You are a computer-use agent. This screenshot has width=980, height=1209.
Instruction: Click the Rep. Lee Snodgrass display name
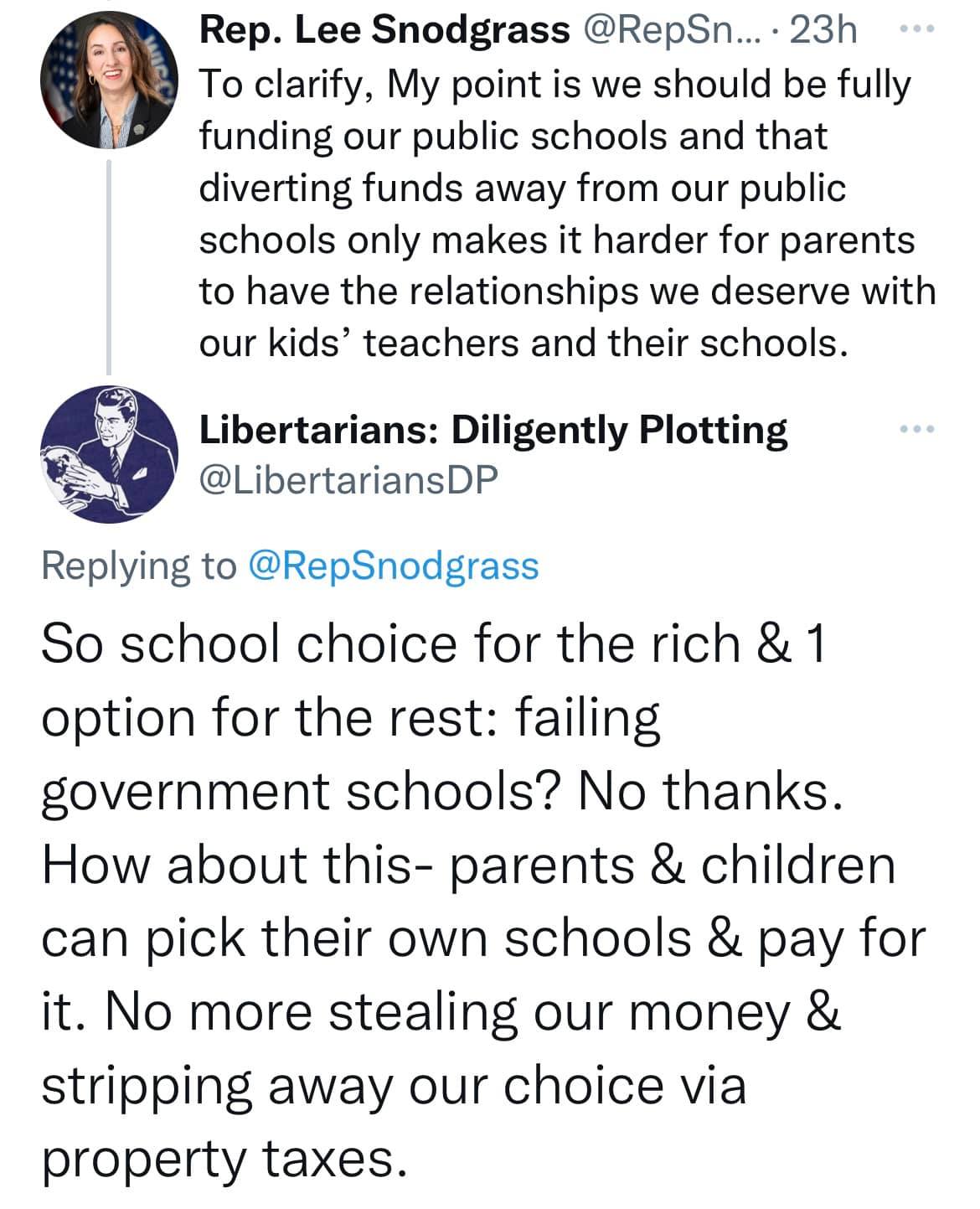tap(384, 31)
